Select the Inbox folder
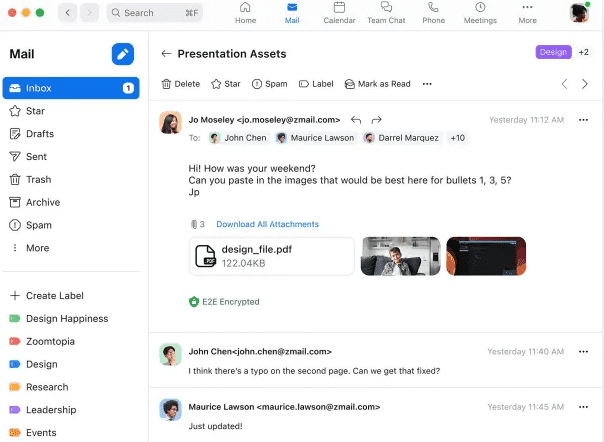 tap(71, 88)
